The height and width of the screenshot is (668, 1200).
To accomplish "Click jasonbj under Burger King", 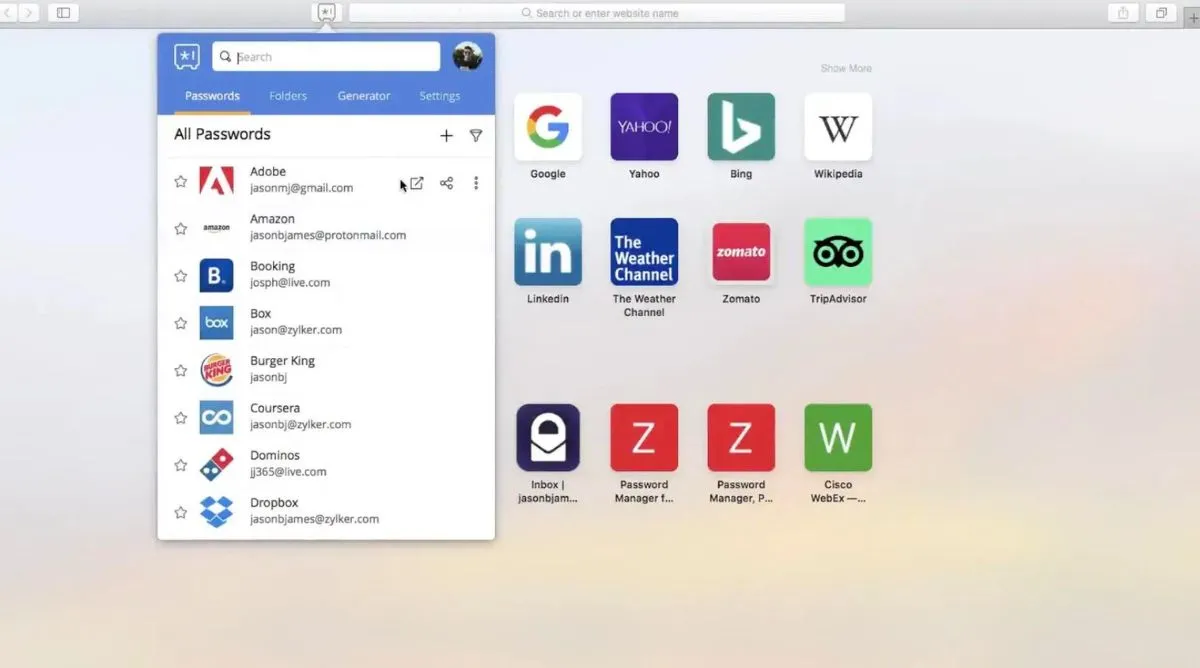I will click(267, 378).
